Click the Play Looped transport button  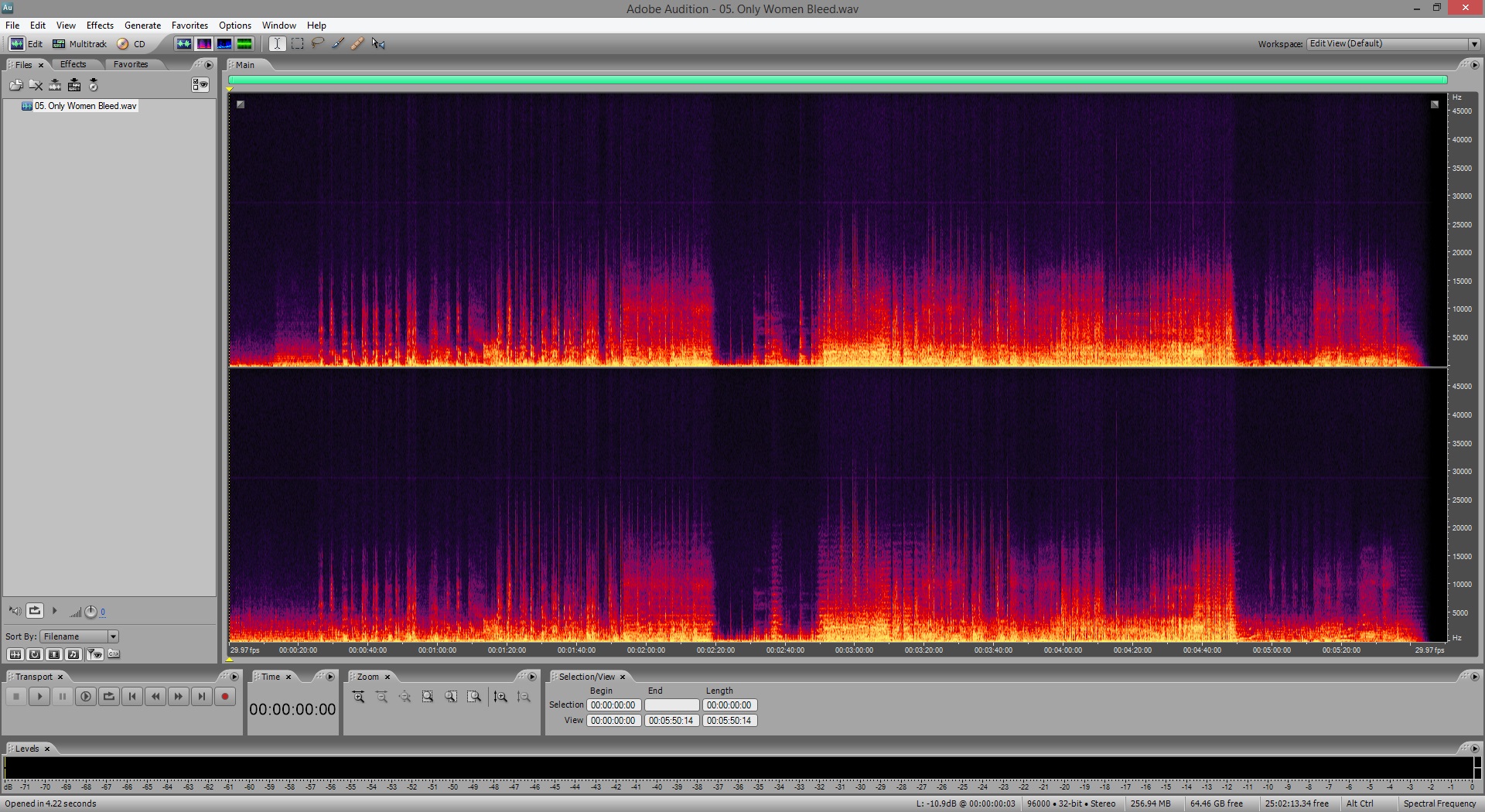click(108, 697)
